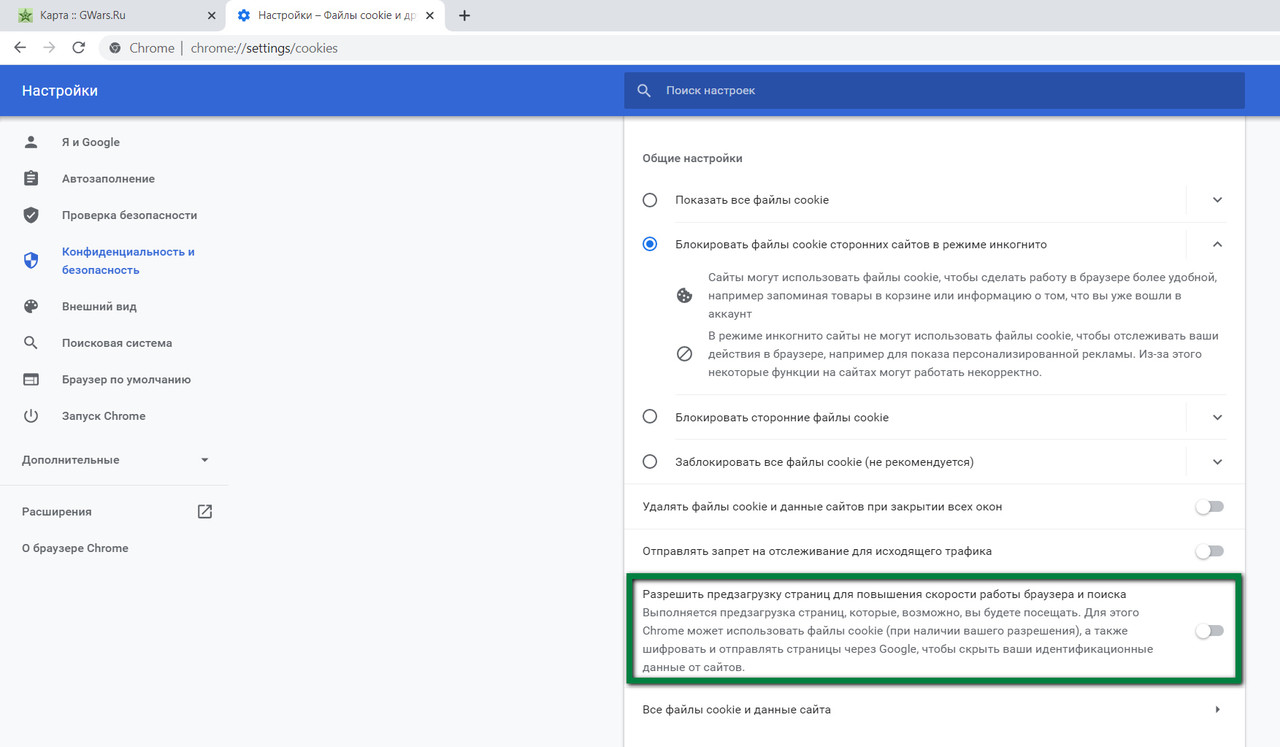This screenshot has width=1280, height=747.
Task: Click the magnifier icon in settings search
Action: pos(644,90)
